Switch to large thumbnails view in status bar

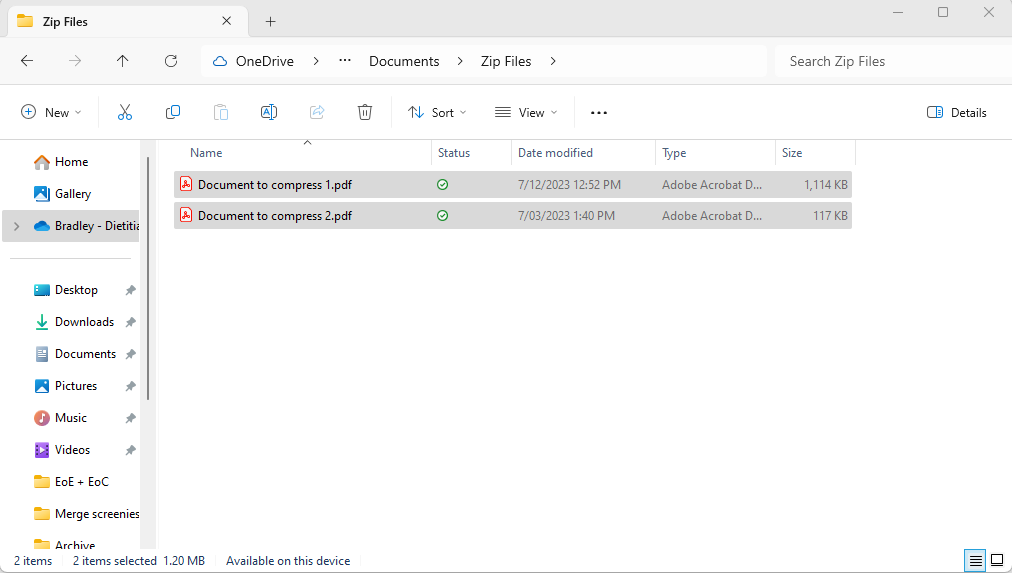(996, 560)
